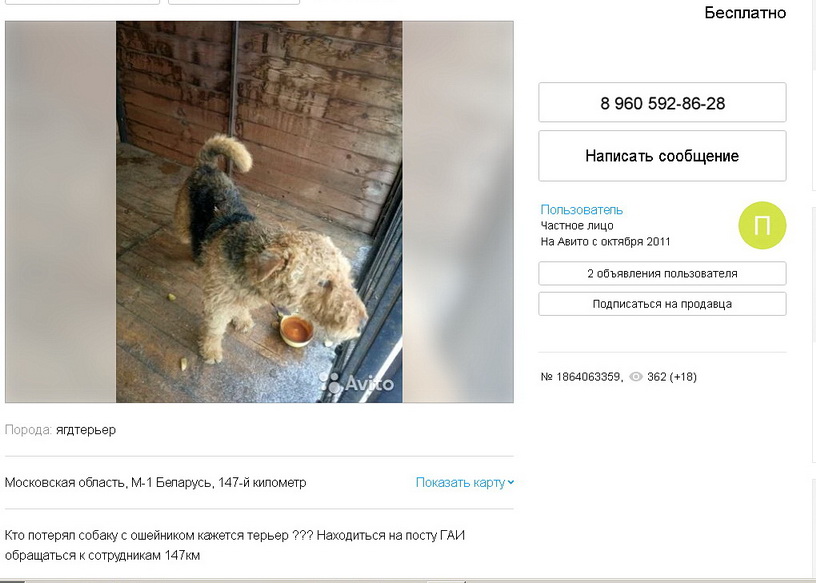Click the Бесплатно price label
The width and height of the screenshot is (816, 583).
pyautogui.click(x=745, y=12)
